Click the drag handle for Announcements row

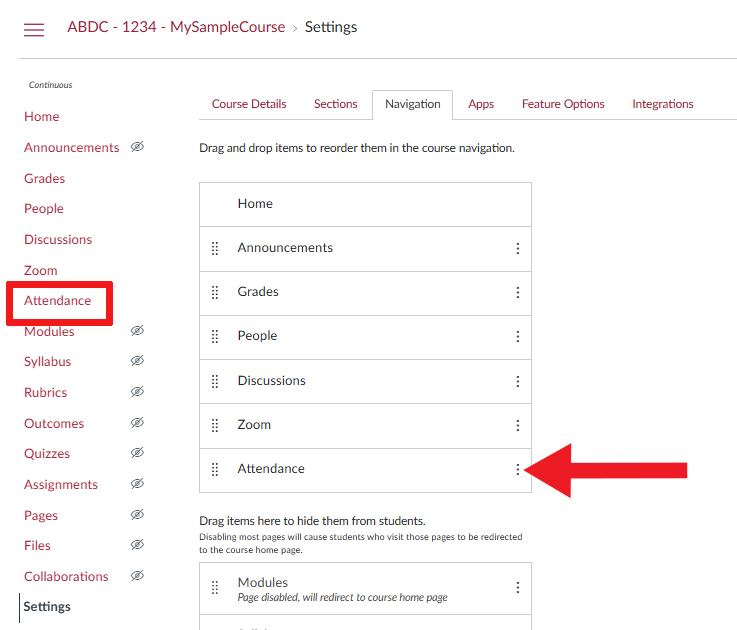(215, 248)
